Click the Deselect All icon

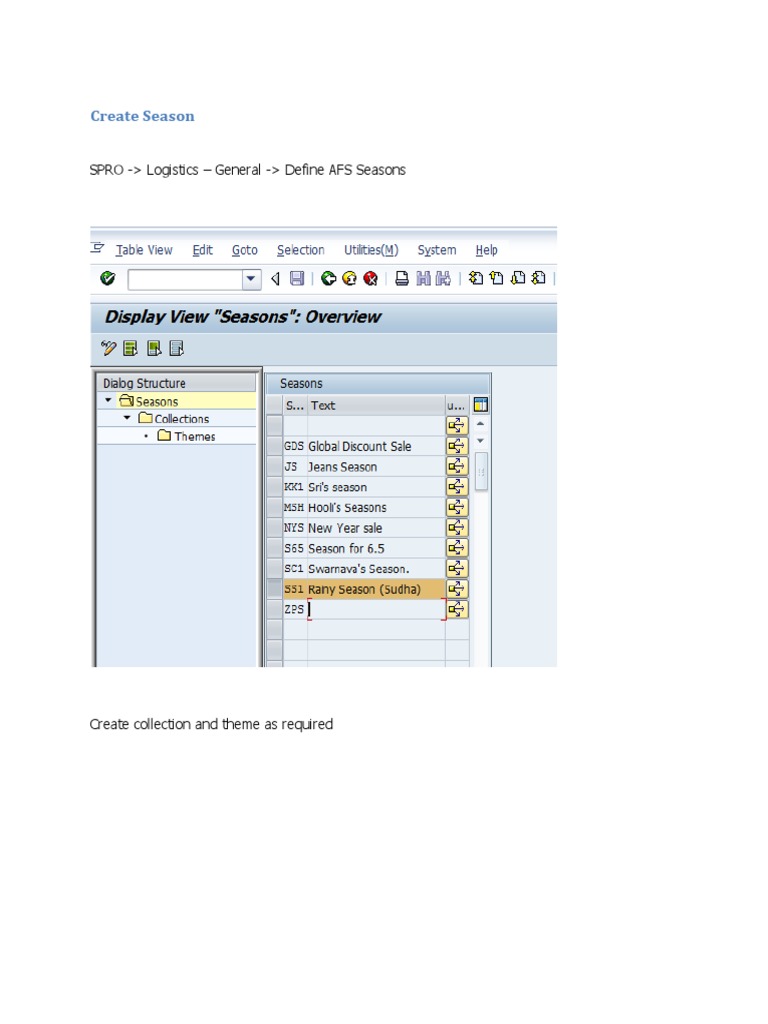(x=176, y=348)
